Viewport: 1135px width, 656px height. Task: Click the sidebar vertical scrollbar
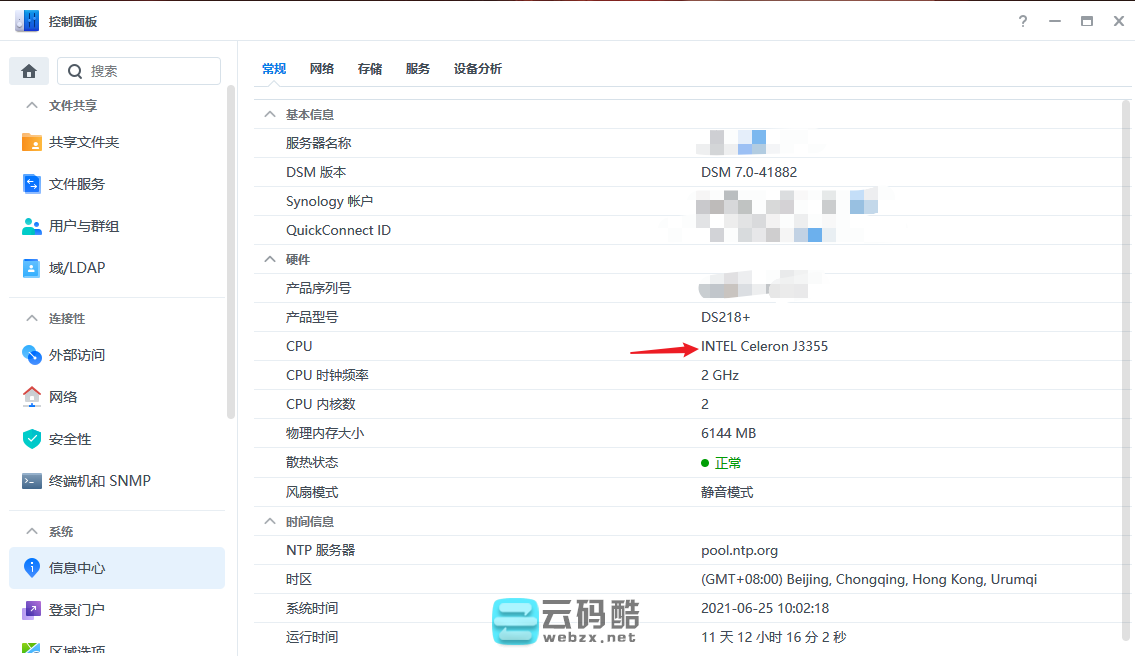point(231,250)
